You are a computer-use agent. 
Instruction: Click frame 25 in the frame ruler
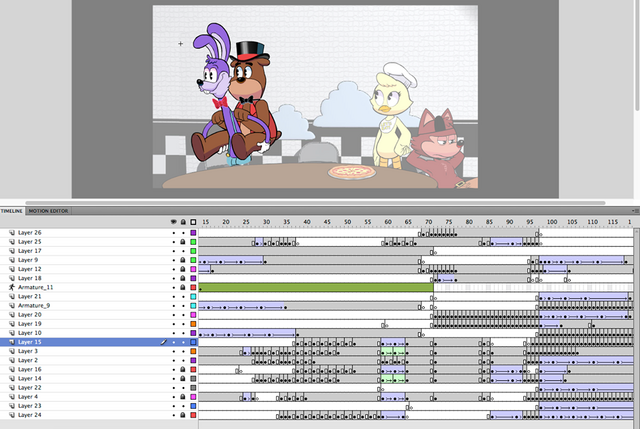point(246,222)
